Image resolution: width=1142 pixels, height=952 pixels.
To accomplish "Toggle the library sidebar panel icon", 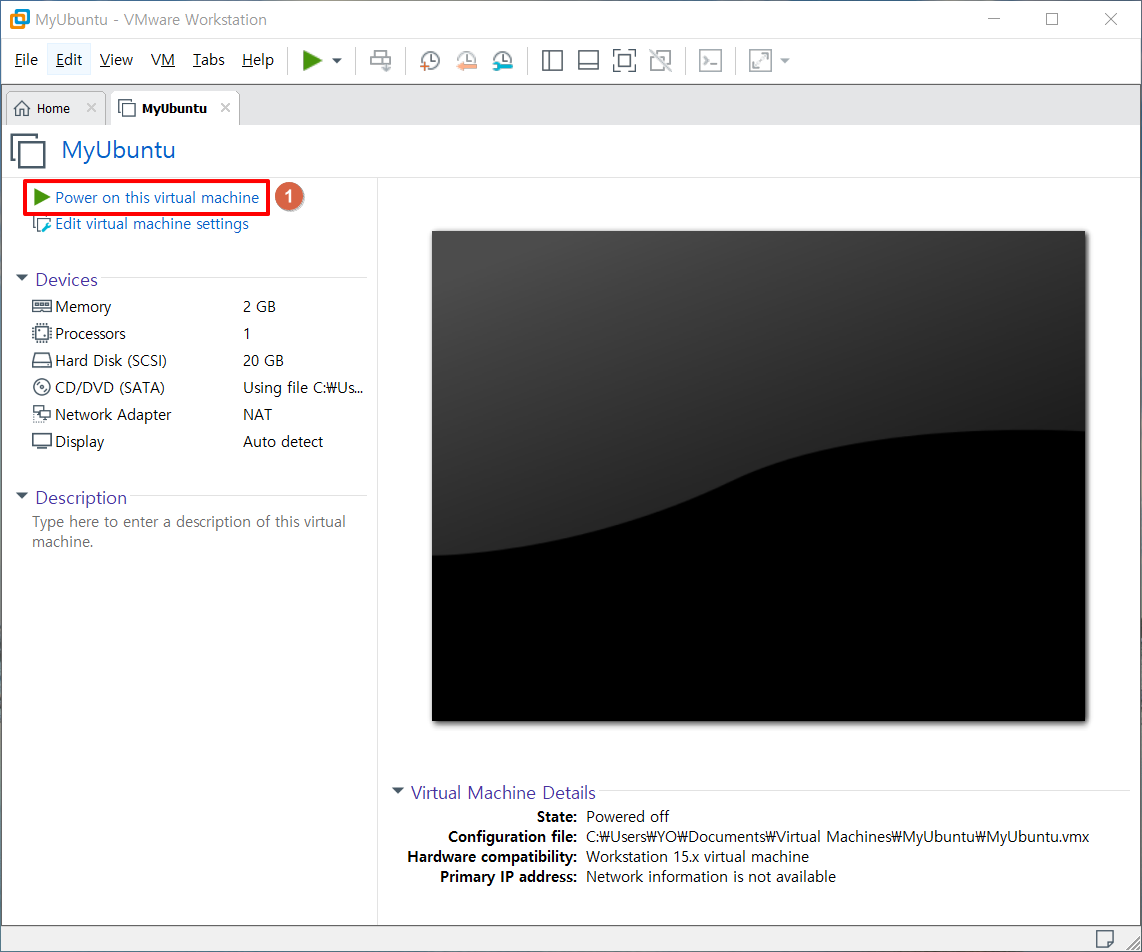I will click(x=552, y=60).
